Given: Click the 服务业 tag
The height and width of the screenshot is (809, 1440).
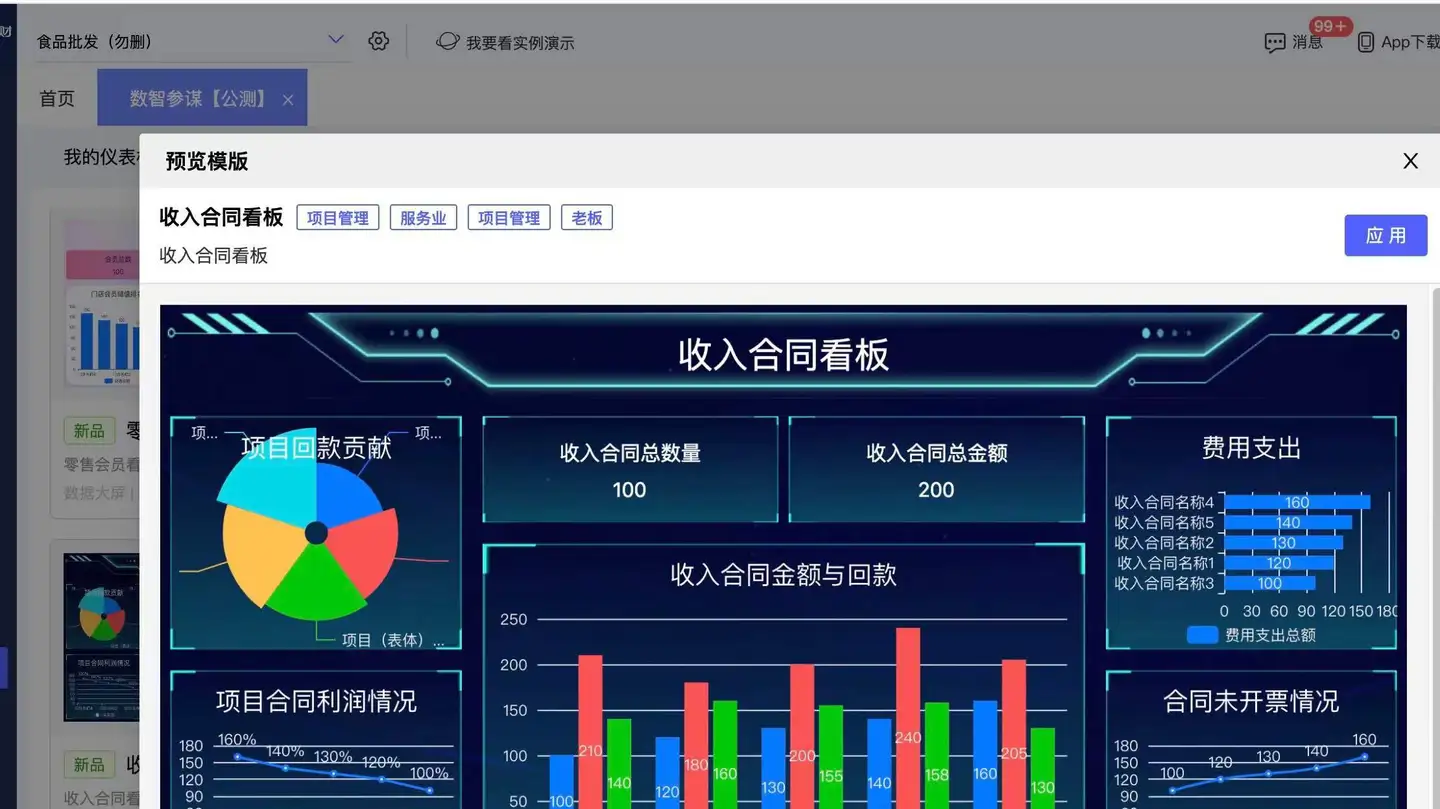Looking at the screenshot, I should click(x=423, y=218).
